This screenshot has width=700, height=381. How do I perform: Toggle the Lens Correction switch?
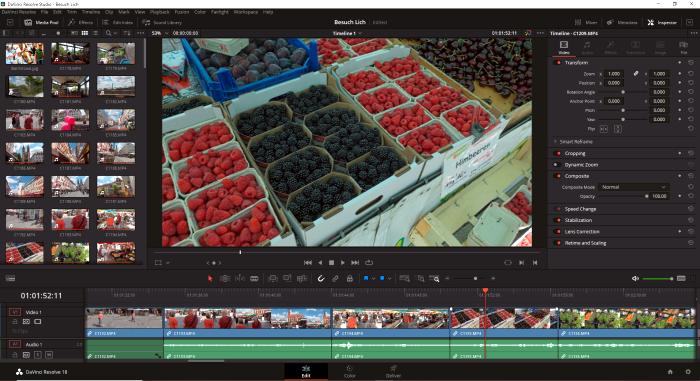[558, 231]
